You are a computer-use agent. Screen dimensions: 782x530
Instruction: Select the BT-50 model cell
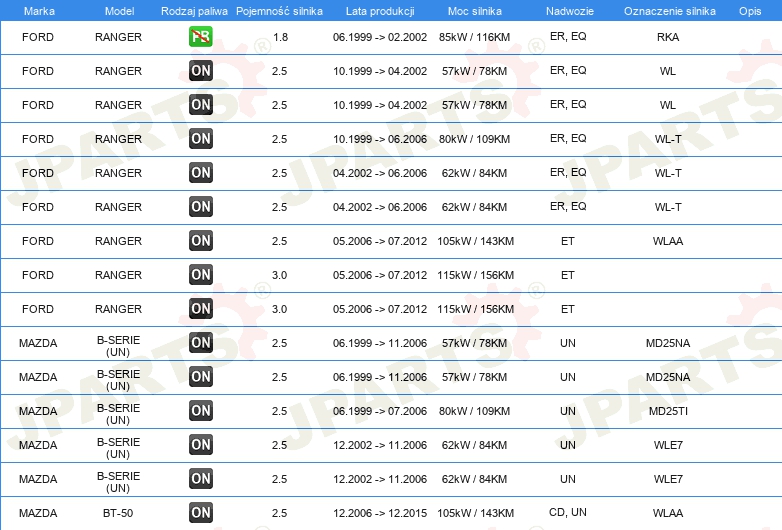pos(118,513)
